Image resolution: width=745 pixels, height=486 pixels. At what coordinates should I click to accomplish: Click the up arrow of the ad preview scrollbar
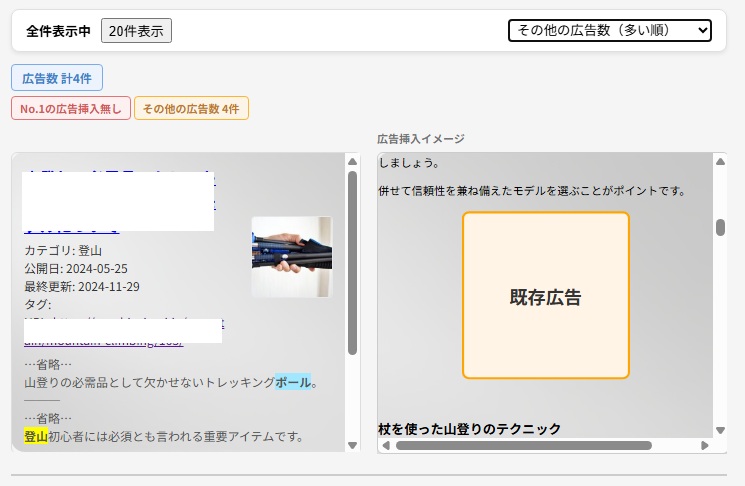click(x=720, y=162)
